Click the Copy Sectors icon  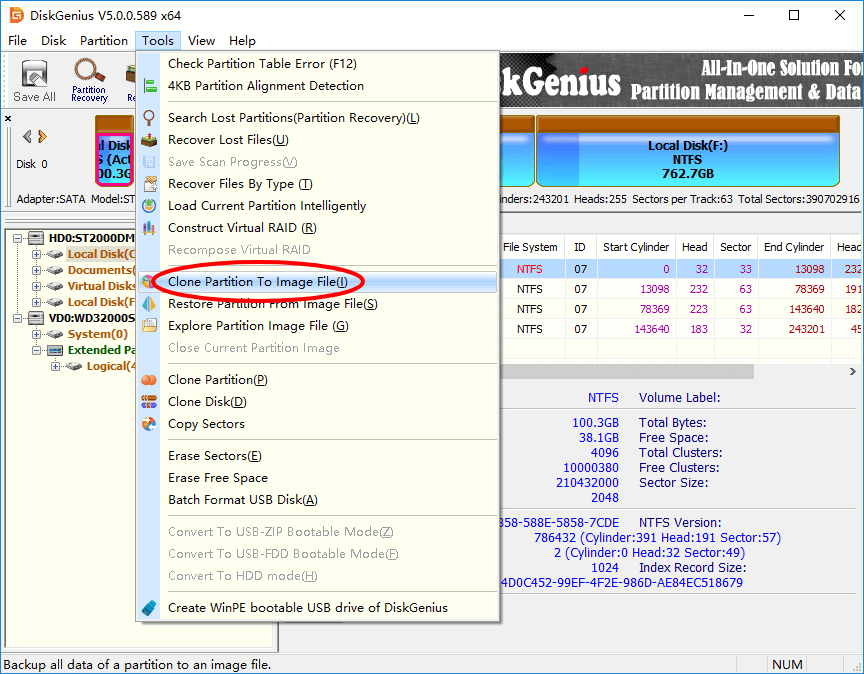point(149,424)
